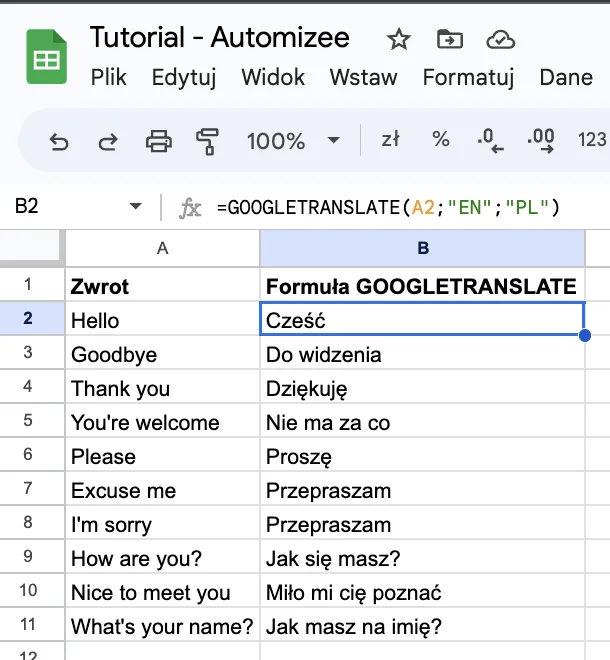Click the blue fill handle on B2
Image resolution: width=610 pixels, height=660 pixels.
coord(585,335)
